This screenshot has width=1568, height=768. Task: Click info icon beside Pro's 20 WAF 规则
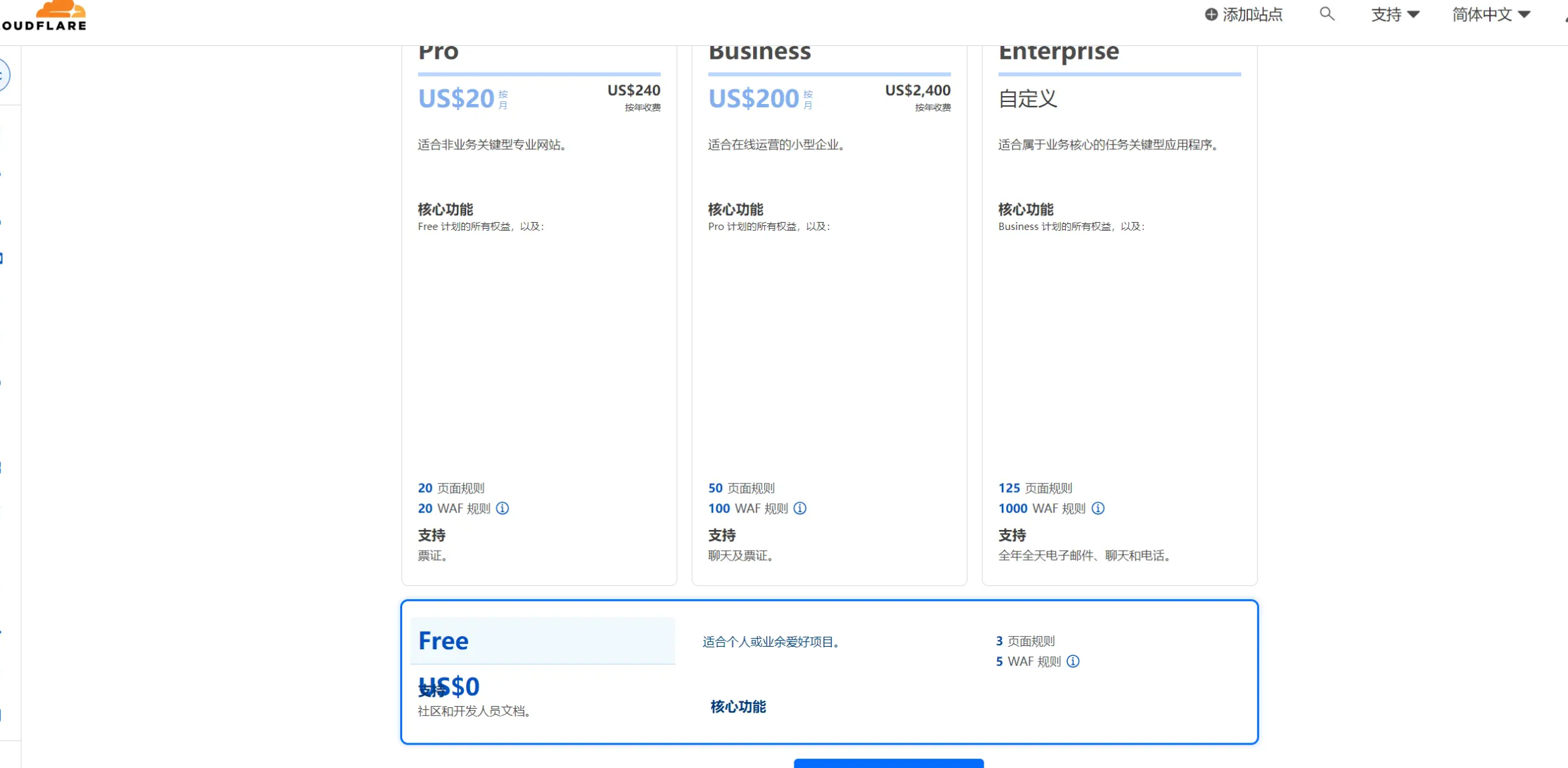[502, 508]
